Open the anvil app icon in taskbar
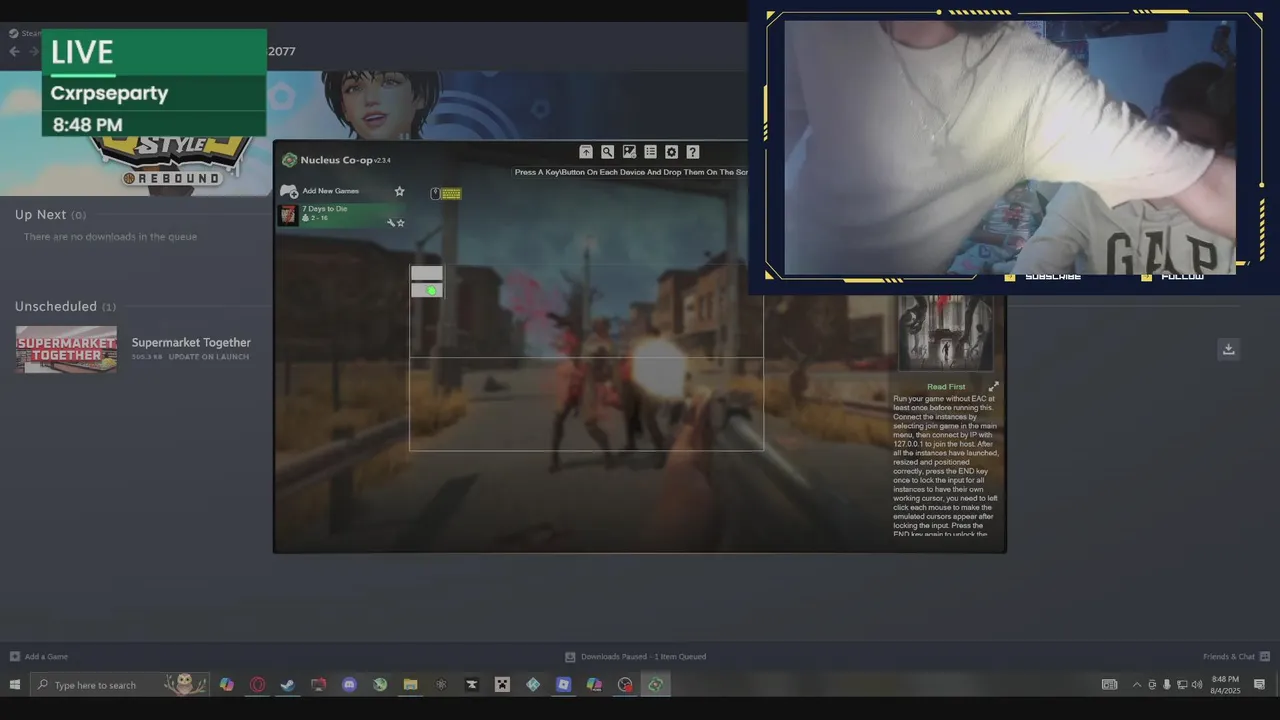Screen dimensions: 1280x720 (x=472, y=685)
